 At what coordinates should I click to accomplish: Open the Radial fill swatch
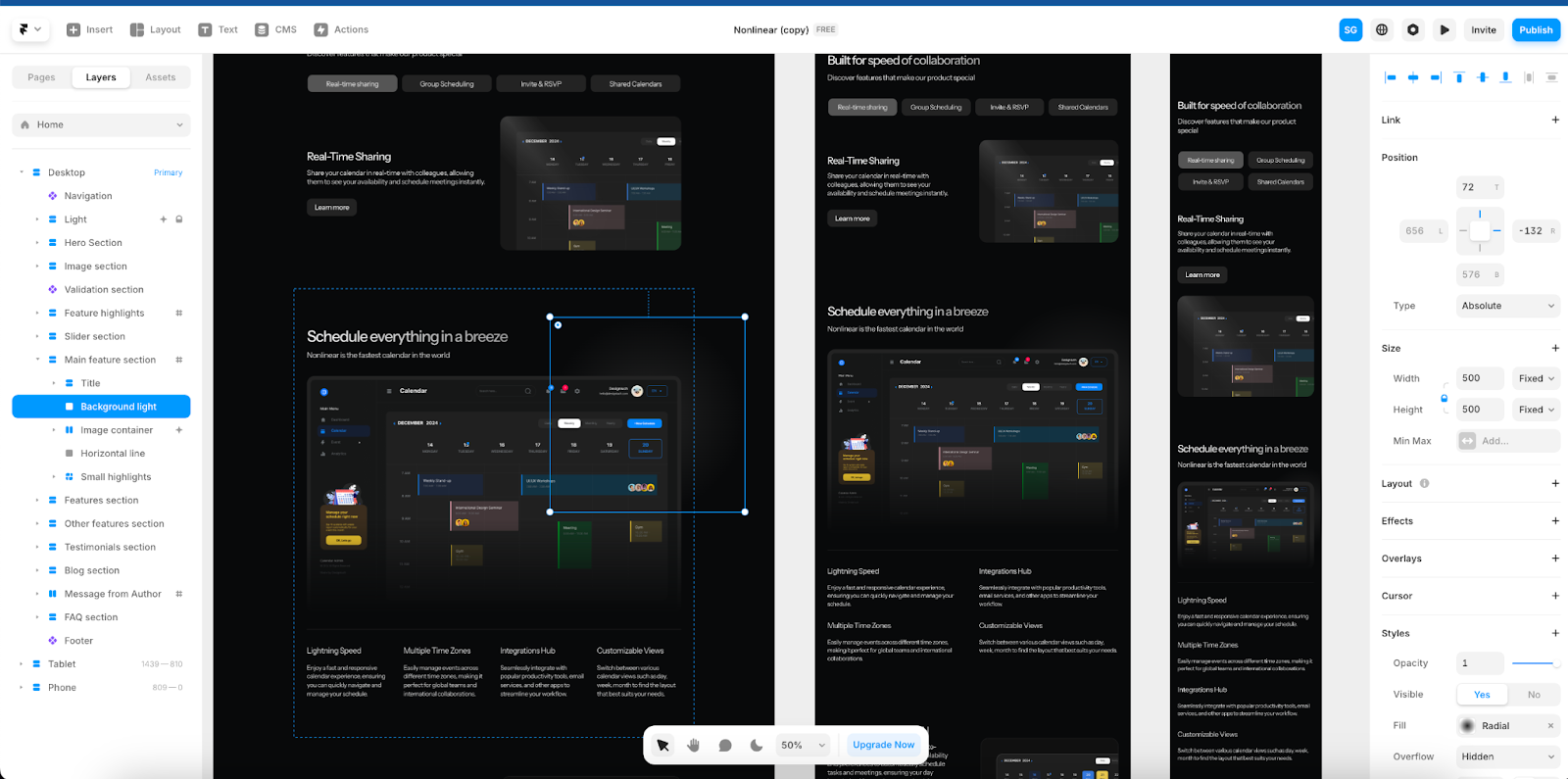point(1468,726)
